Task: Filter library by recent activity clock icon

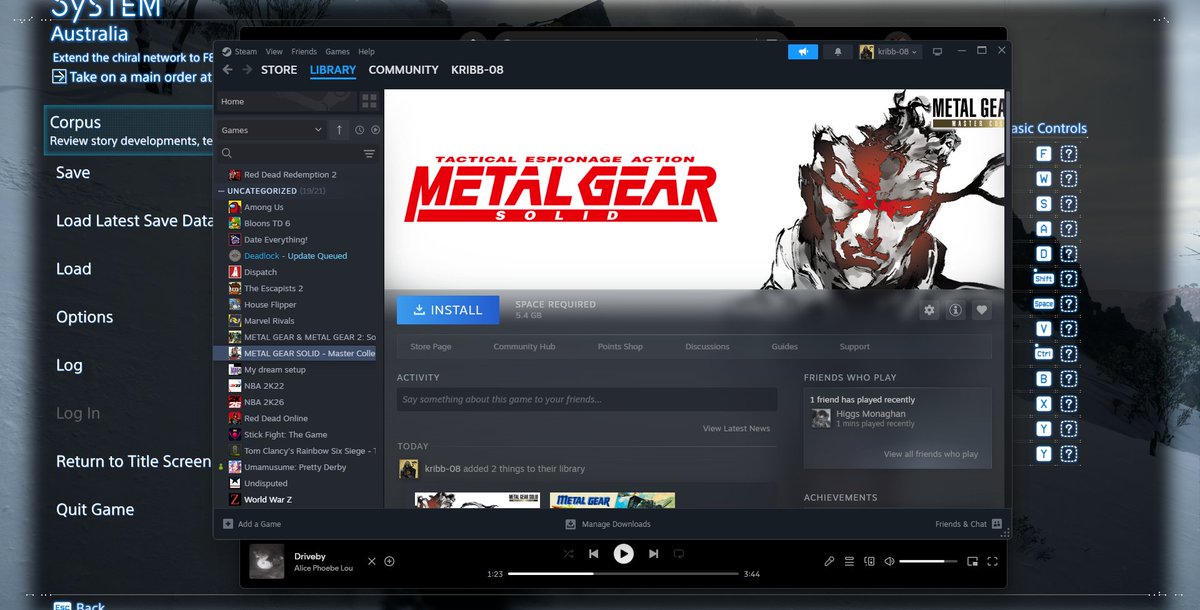Action: click(x=359, y=130)
